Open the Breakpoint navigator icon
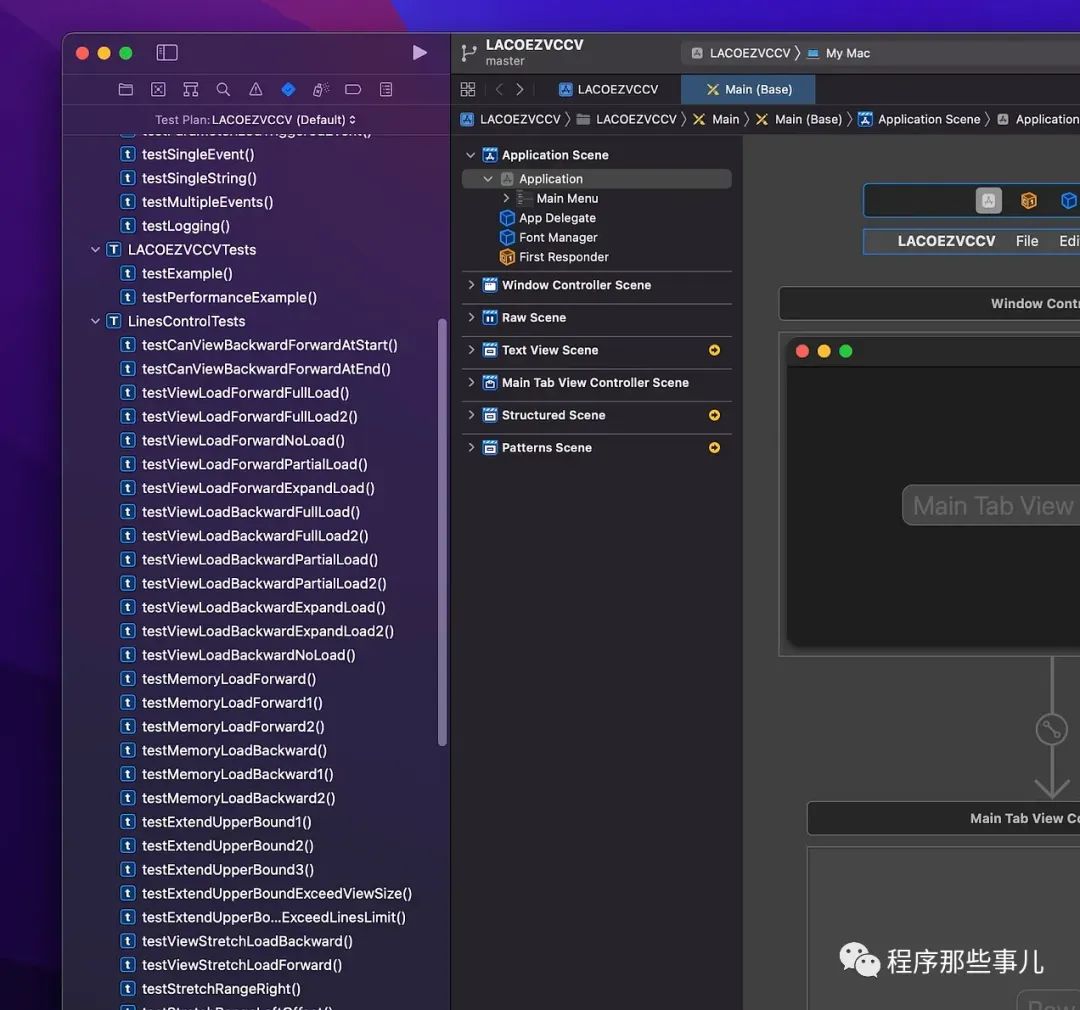This screenshot has width=1080, height=1010. coord(353,90)
